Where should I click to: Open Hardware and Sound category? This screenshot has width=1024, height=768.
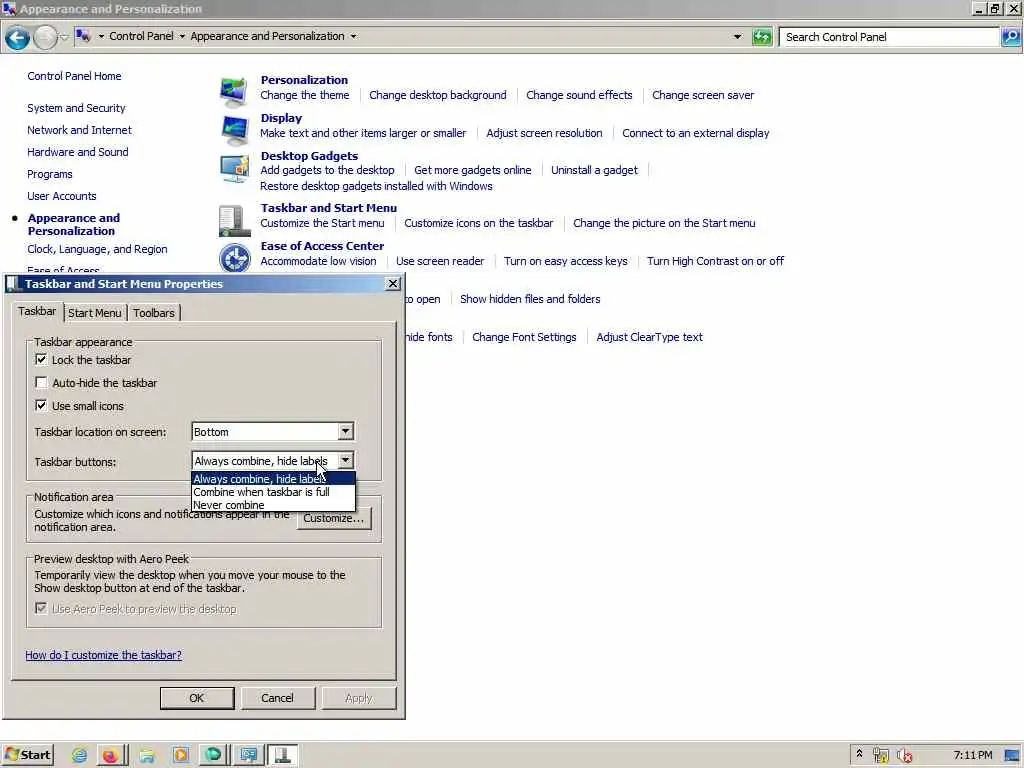[78, 152]
